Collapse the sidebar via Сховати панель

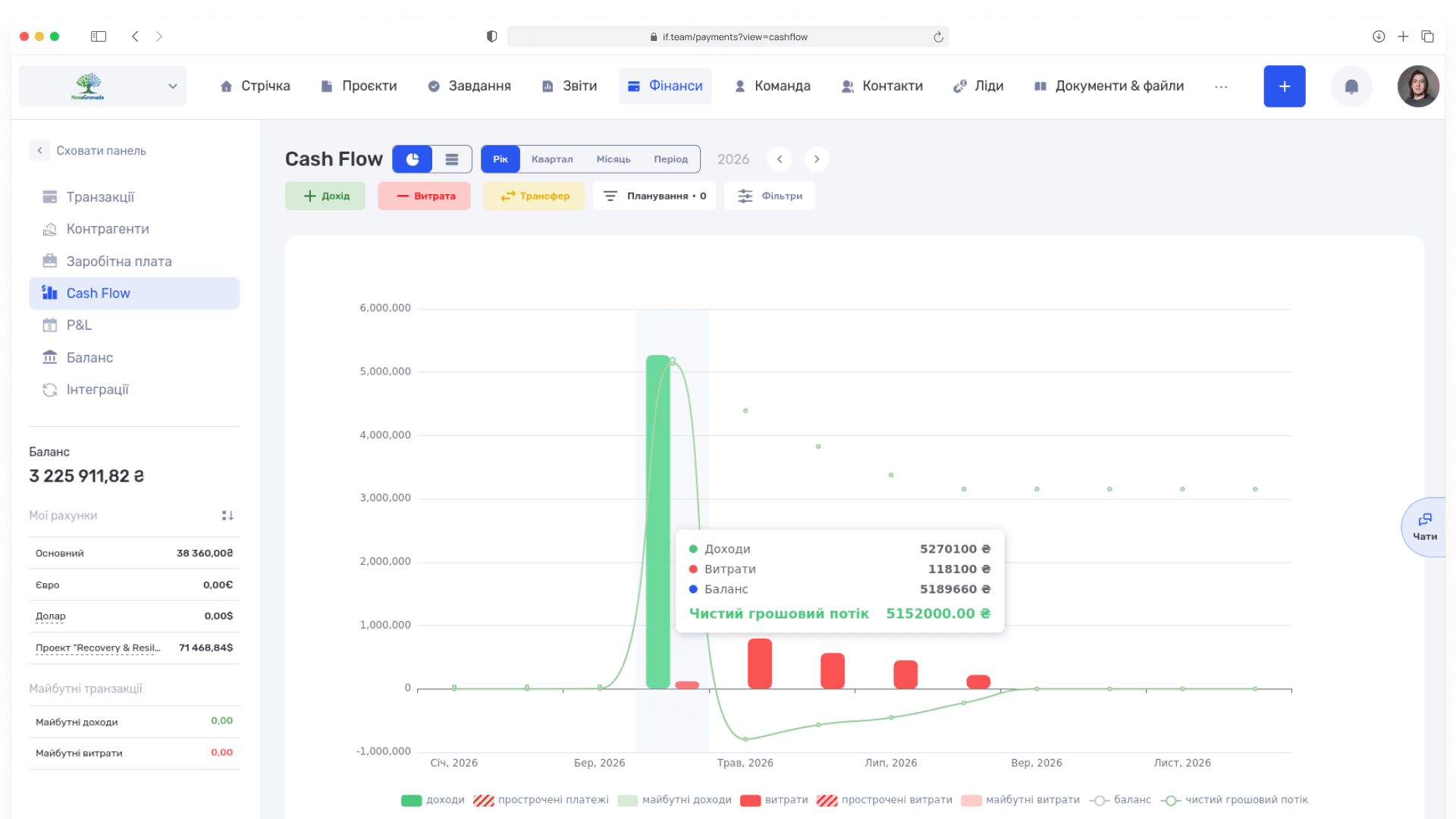[89, 150]
